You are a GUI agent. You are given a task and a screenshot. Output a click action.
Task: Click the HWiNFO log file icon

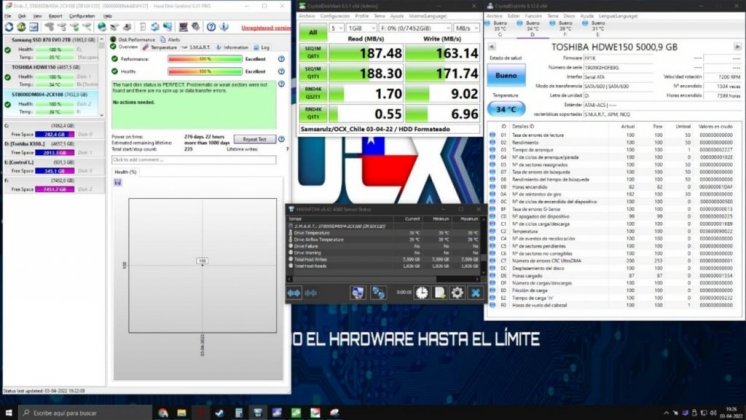tap(439, 293)
